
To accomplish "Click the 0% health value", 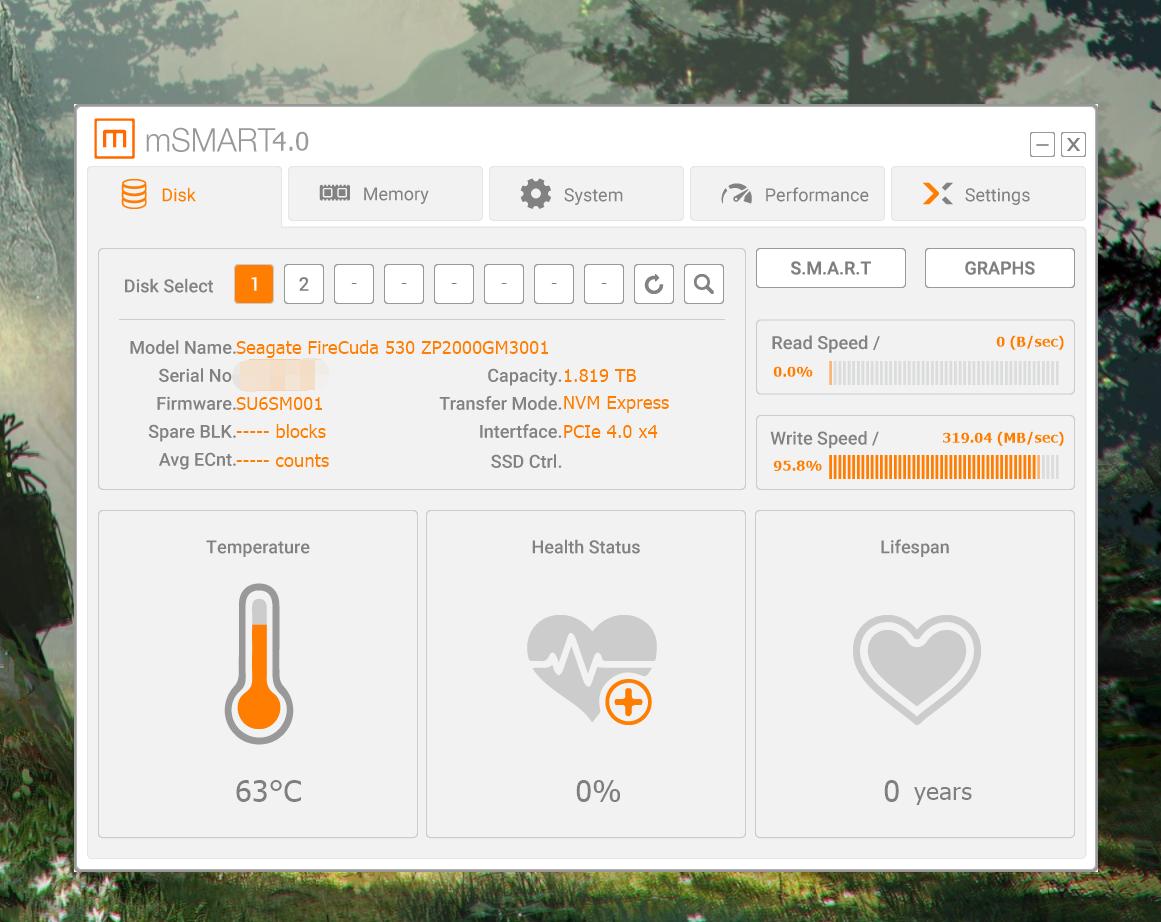I will 598,792.
